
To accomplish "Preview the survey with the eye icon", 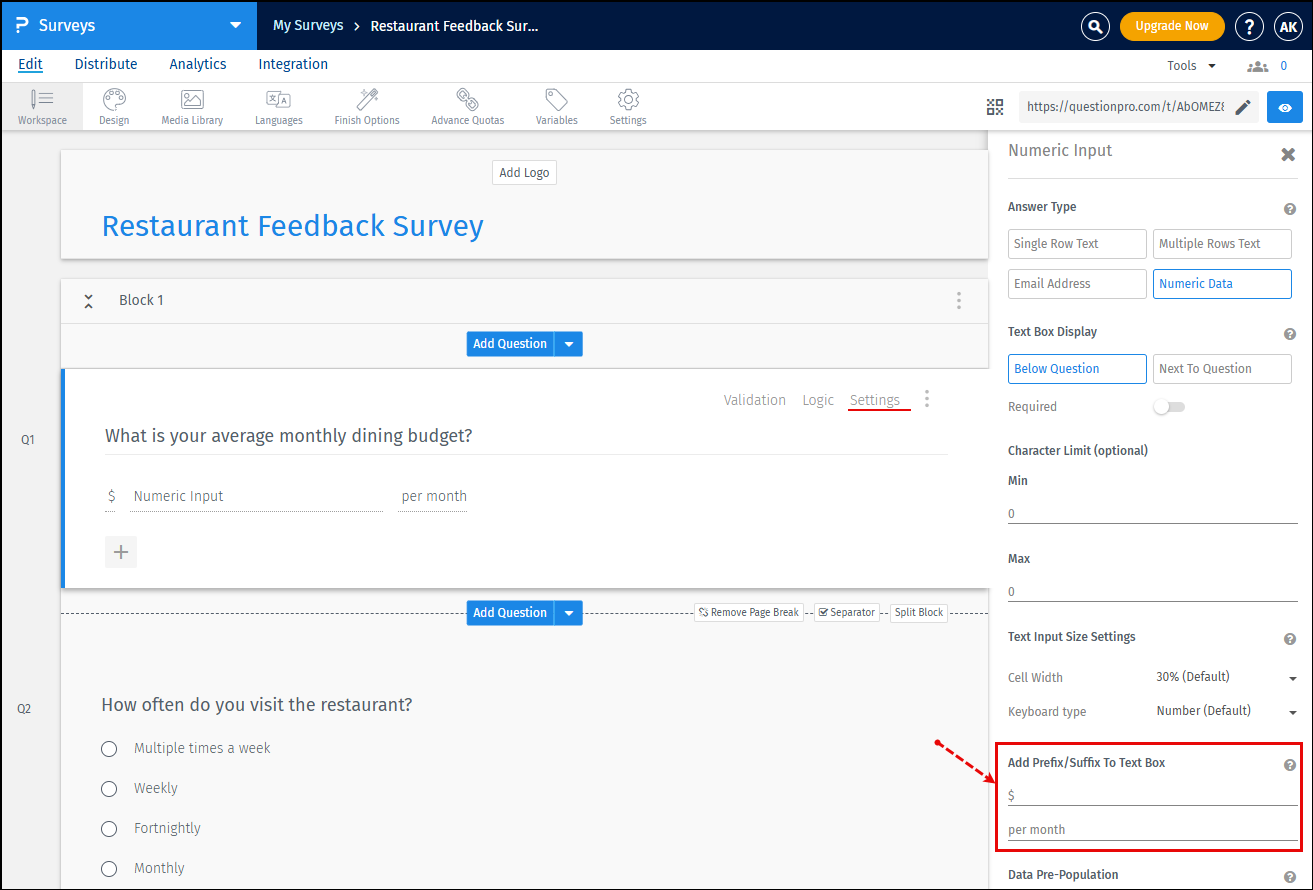I will 1284,107.
